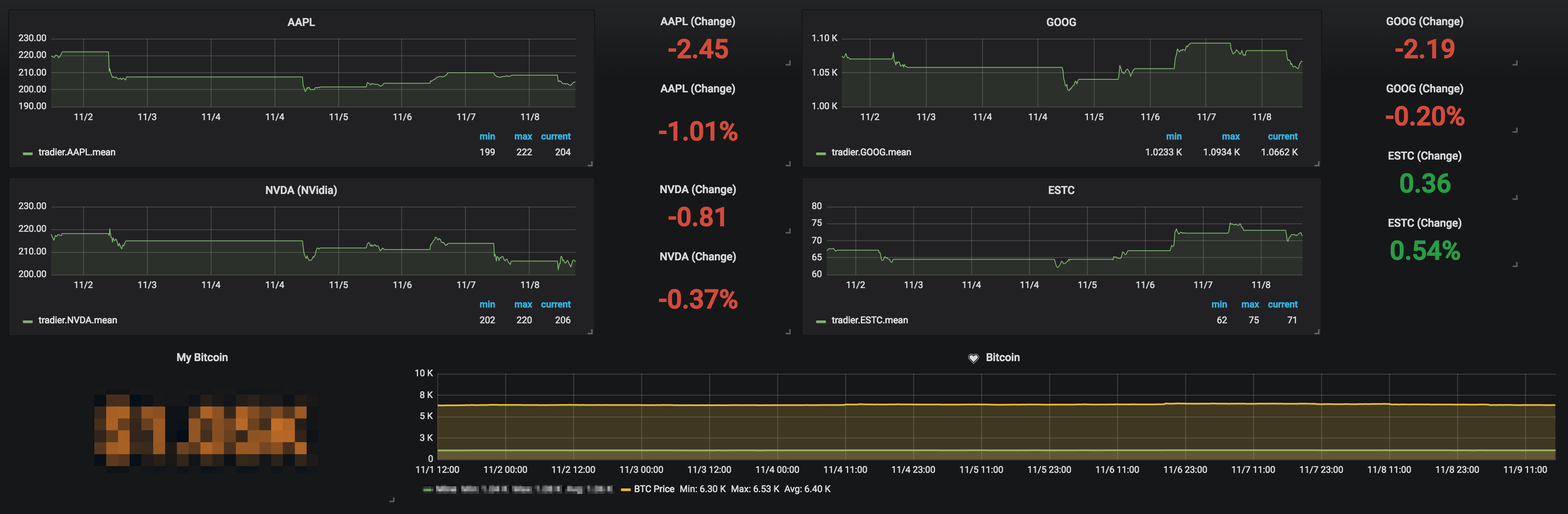Click the heart icon beside the Bitcoin title

973,358
